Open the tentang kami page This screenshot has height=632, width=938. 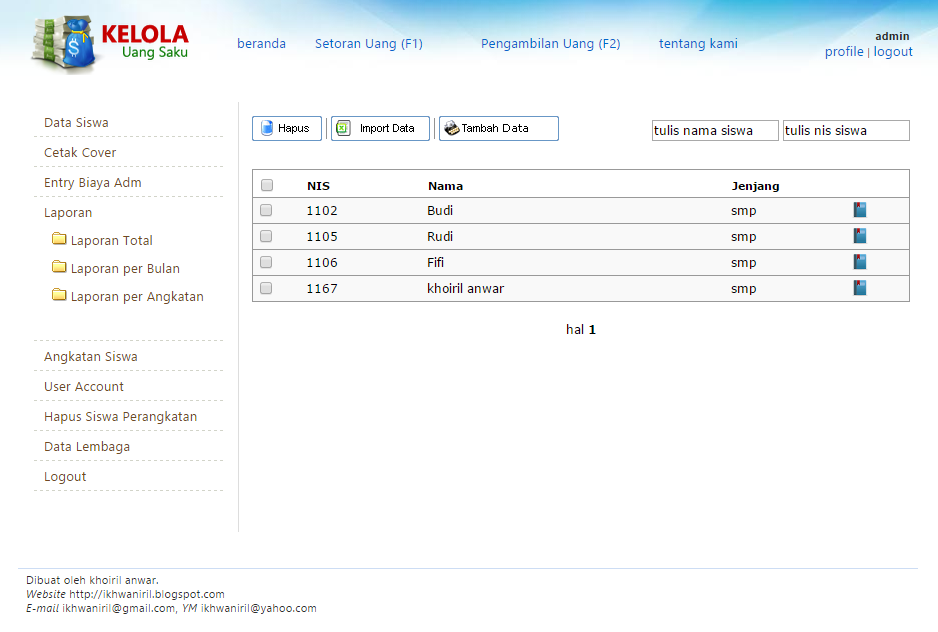698,44
